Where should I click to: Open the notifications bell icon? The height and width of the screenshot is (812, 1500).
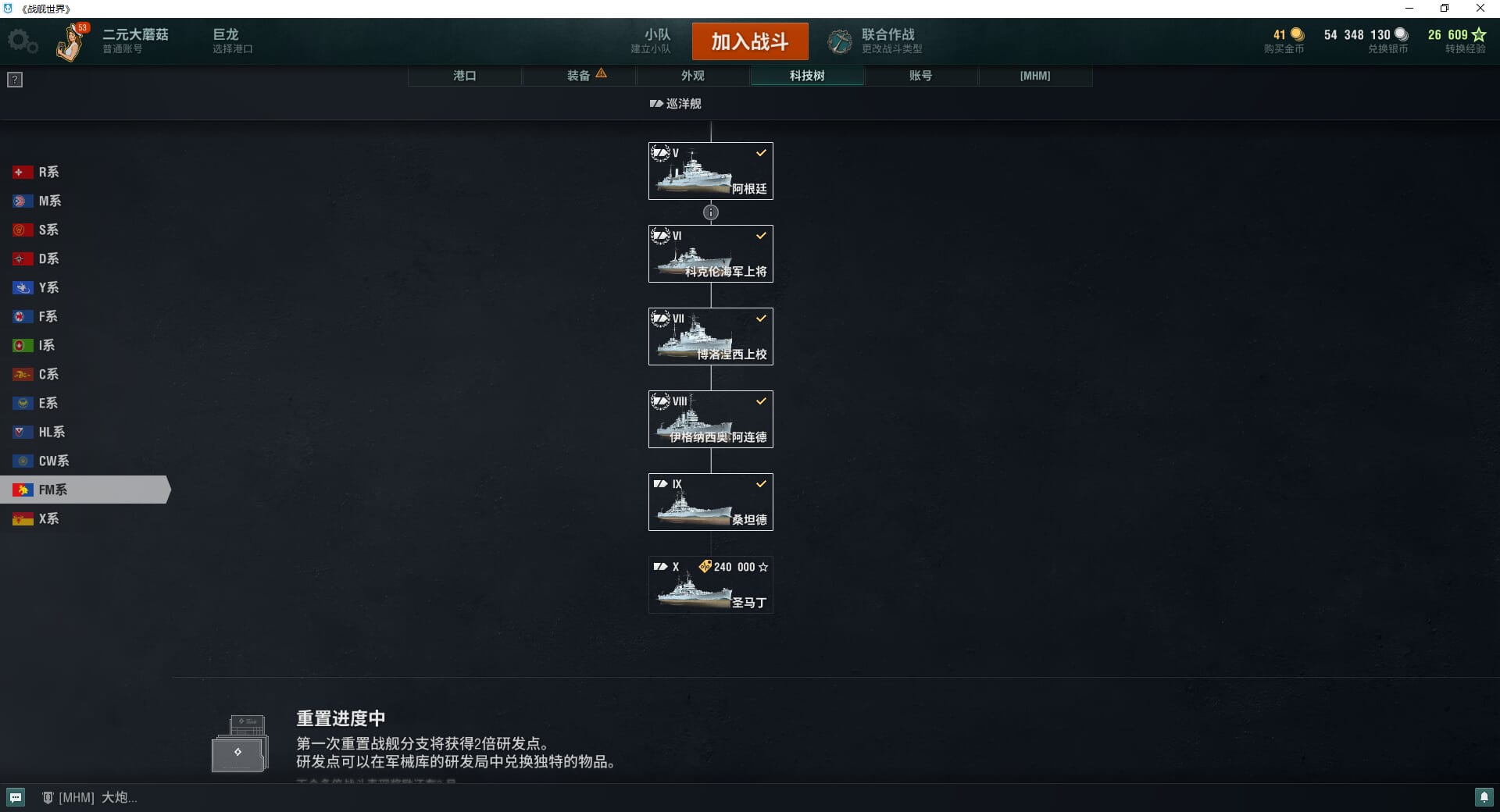1484,797
